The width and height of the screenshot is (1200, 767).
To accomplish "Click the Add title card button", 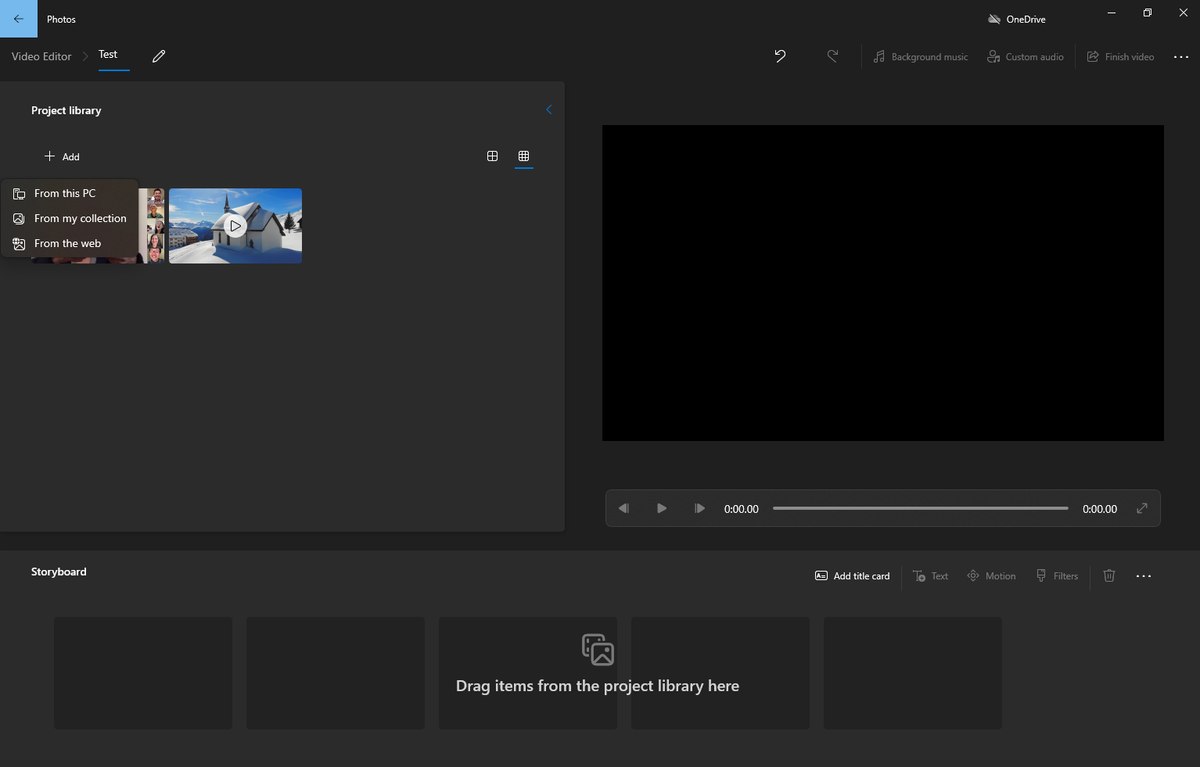I will [851, 575].
